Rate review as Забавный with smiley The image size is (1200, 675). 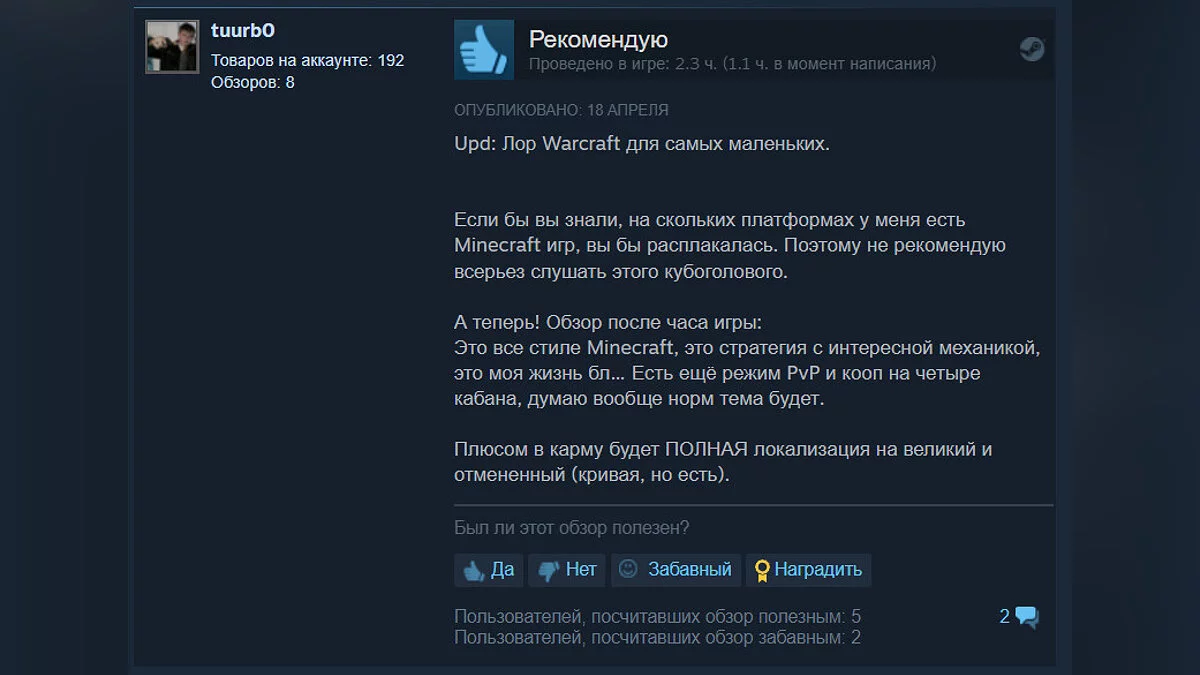tap(676, 570)
